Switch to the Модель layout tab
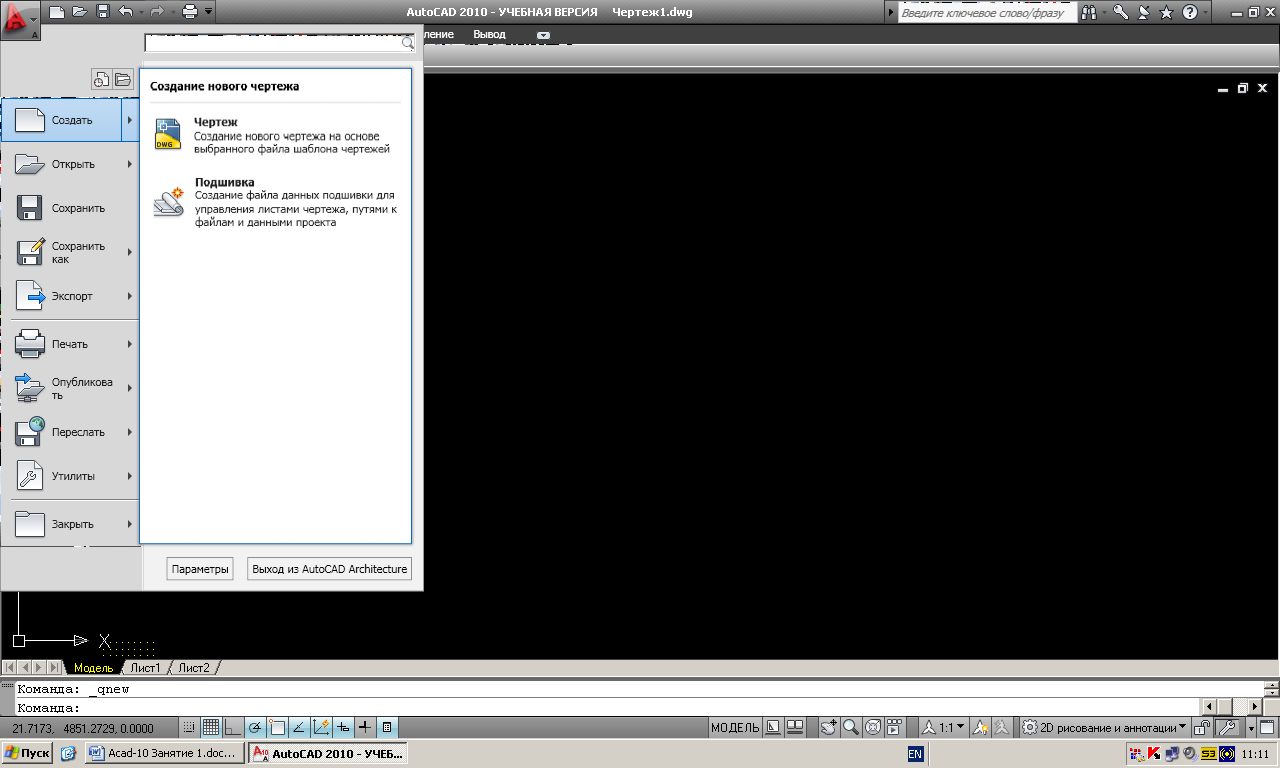Screen dimensions: 1280x768 (93, 668)
